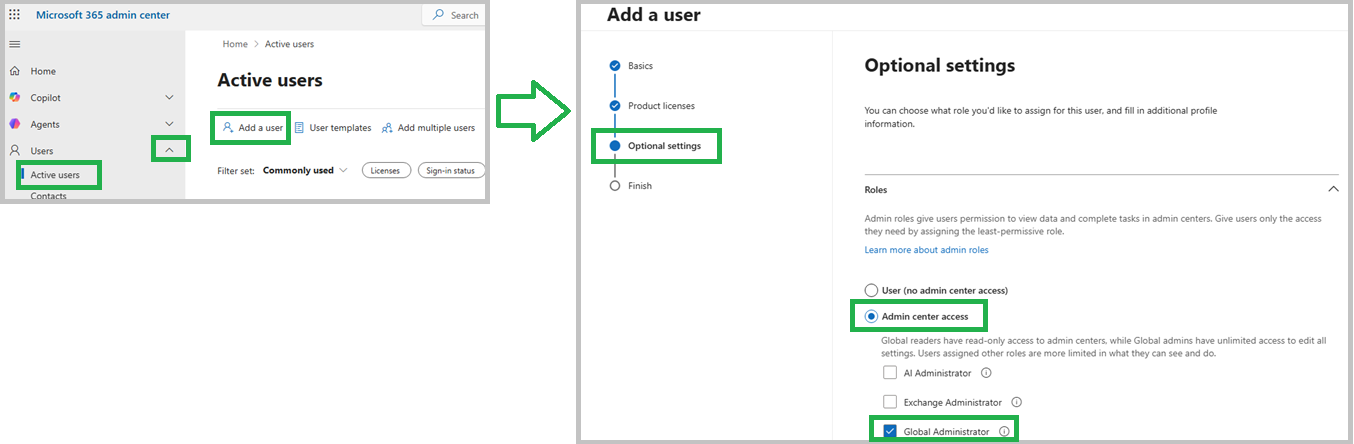Click the Roles section label
Viewport: 1354px width, 444px height.
point(875,189)
